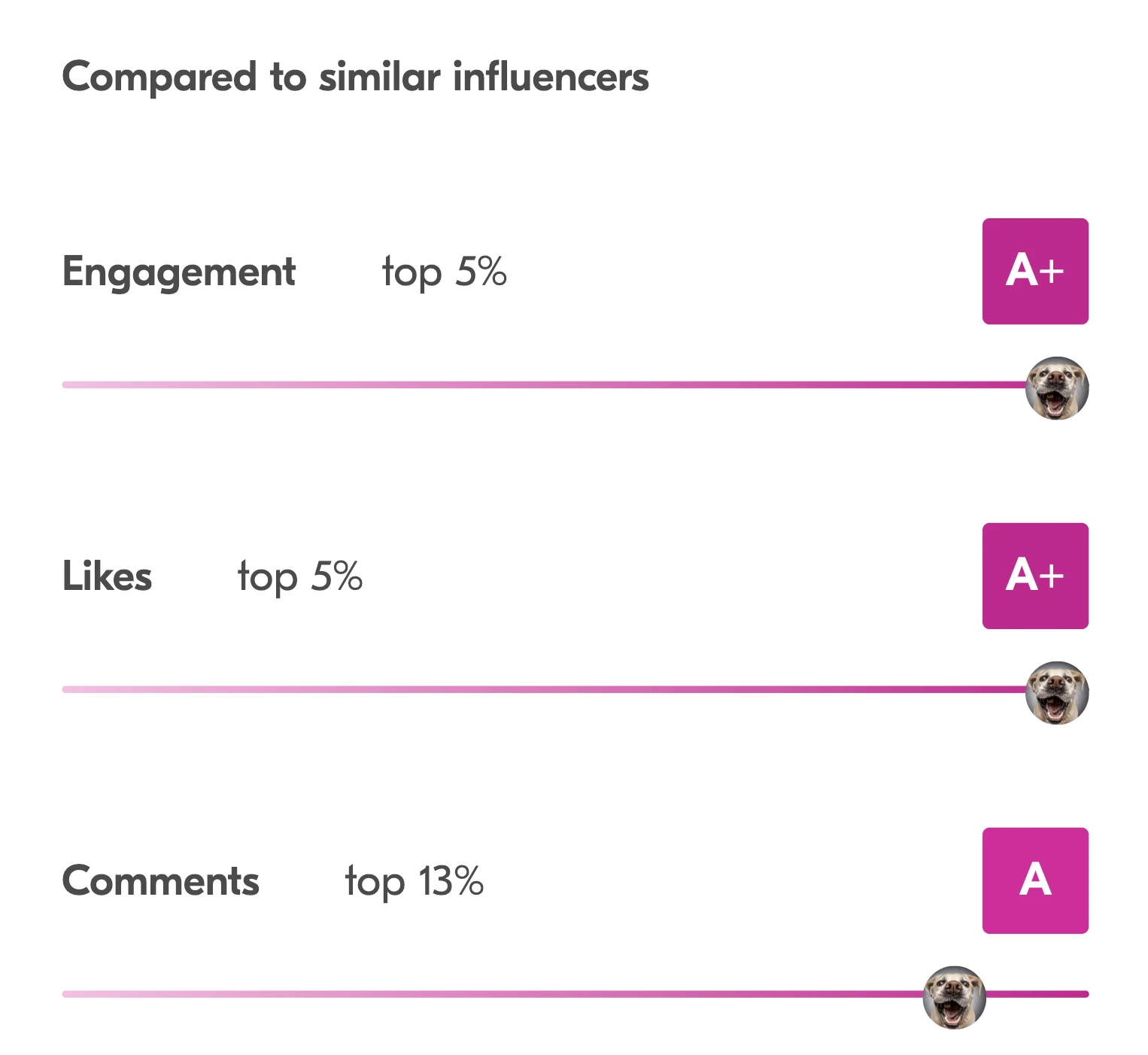Select the Engagement metric label

[x=179, y=272]
